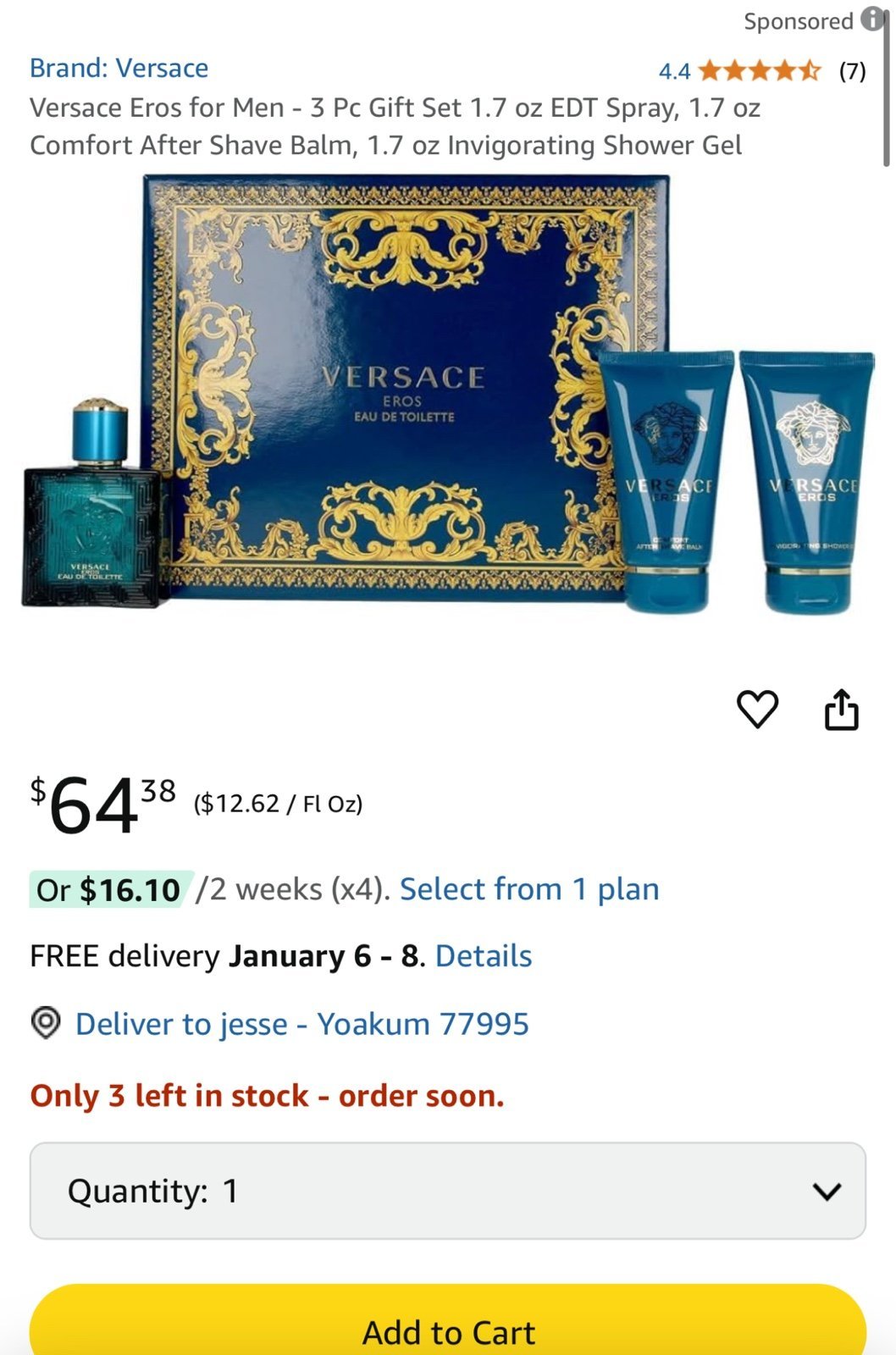The image size is (896, 1355).
Task: Click the page scrollbar
Action: click(886, 89)
